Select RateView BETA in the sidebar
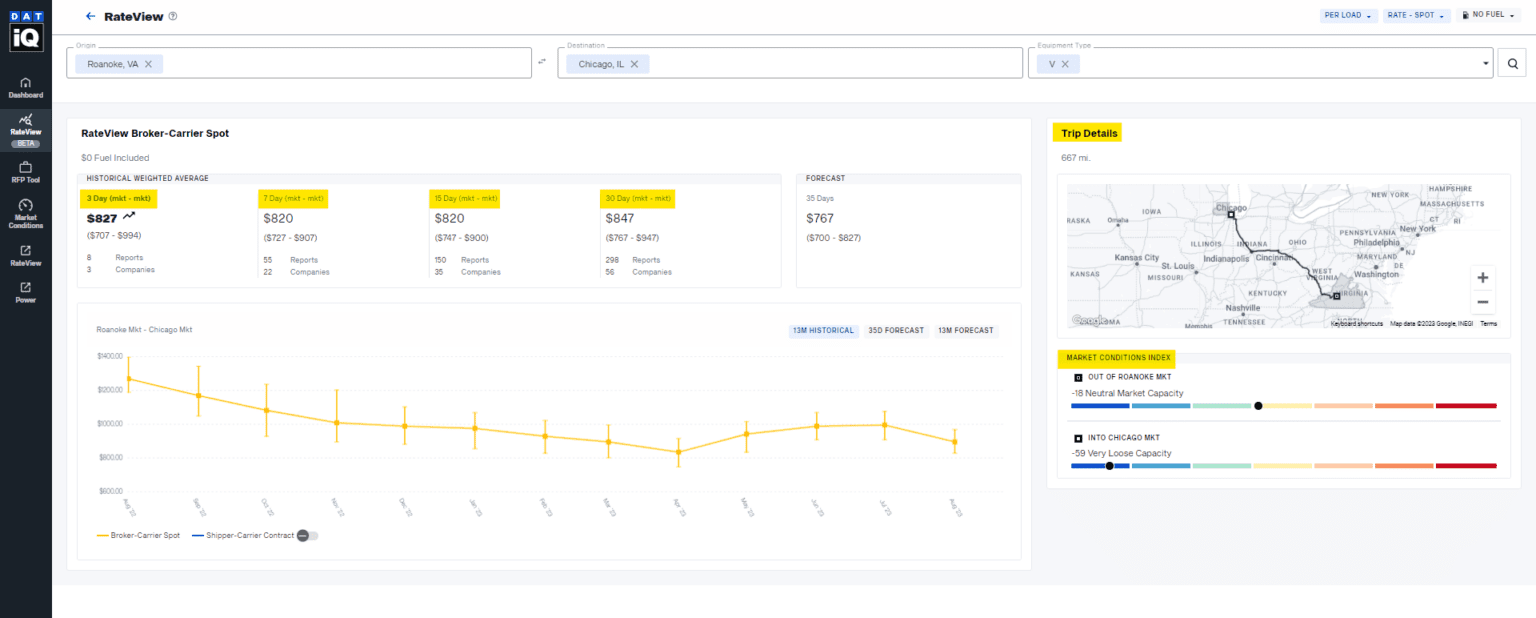This screenshot has width=1536, height=618. point(25,128)
